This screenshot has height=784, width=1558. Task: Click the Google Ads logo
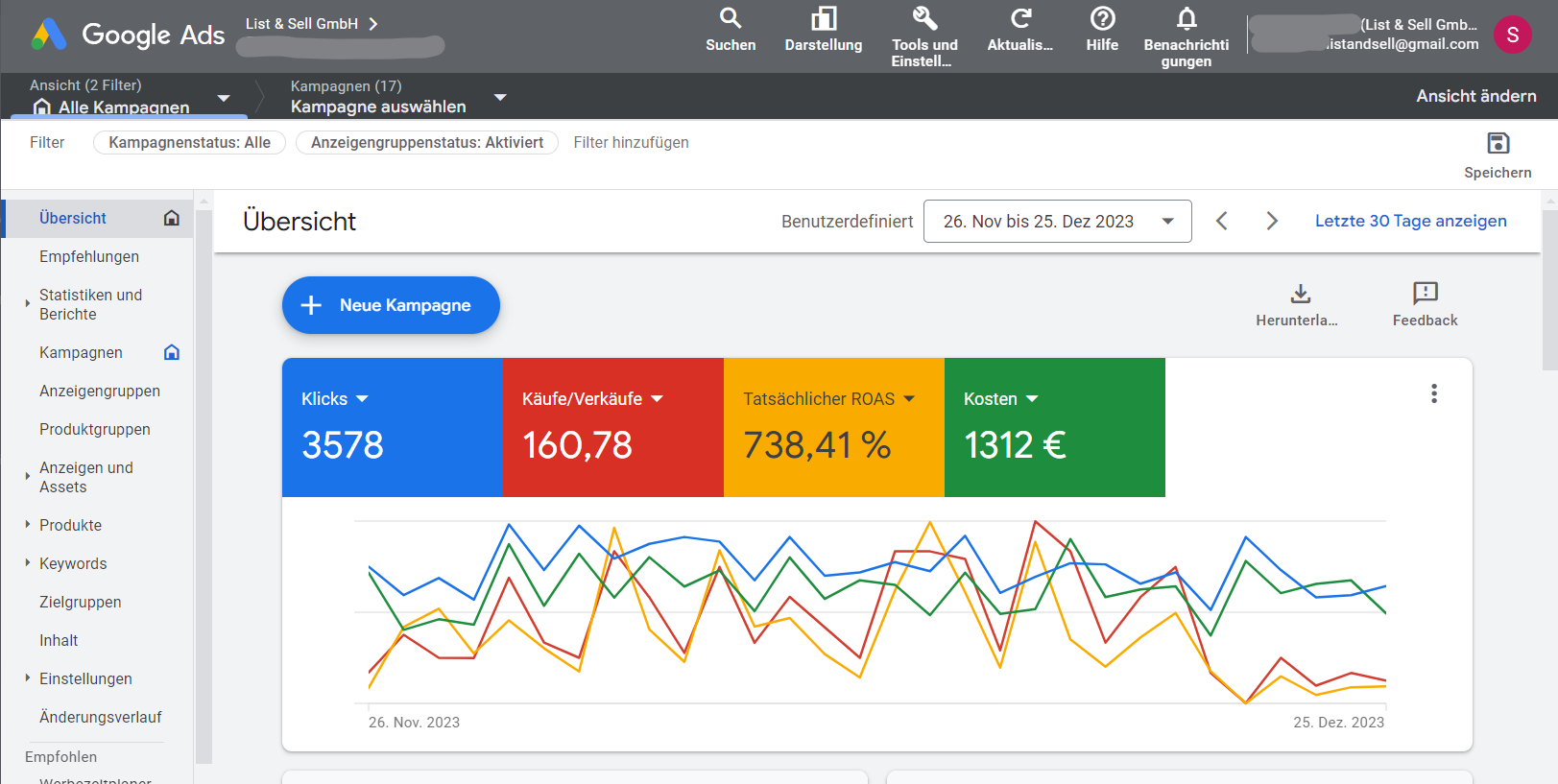tap(128, 35)
